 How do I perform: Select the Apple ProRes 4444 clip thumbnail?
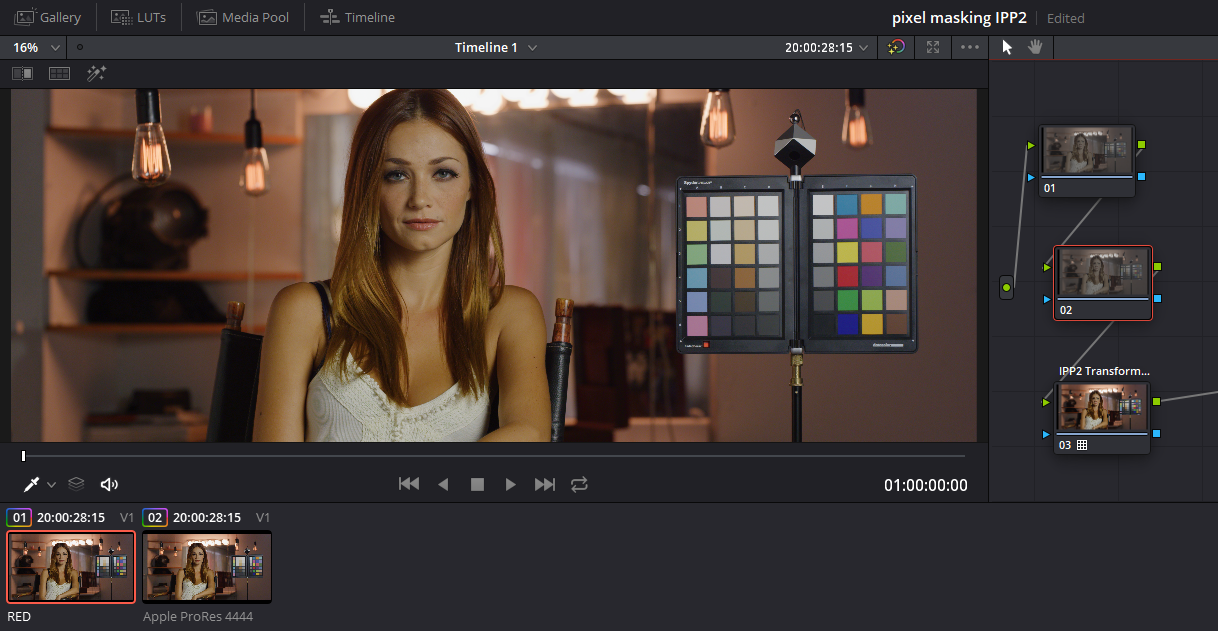point(207,567)
